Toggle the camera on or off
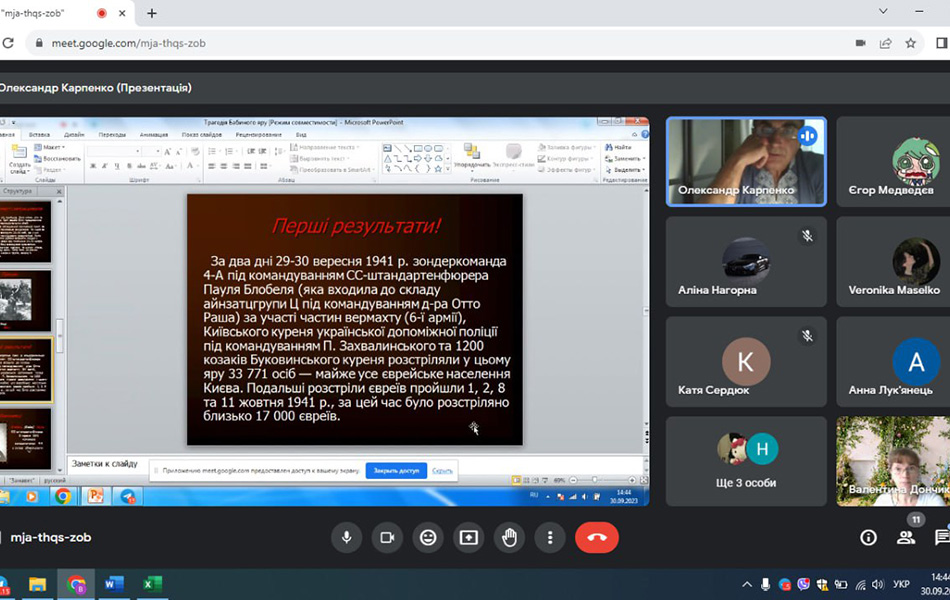Image resolution: width=950 pixels, height=600 pixels. pos(387,537)
